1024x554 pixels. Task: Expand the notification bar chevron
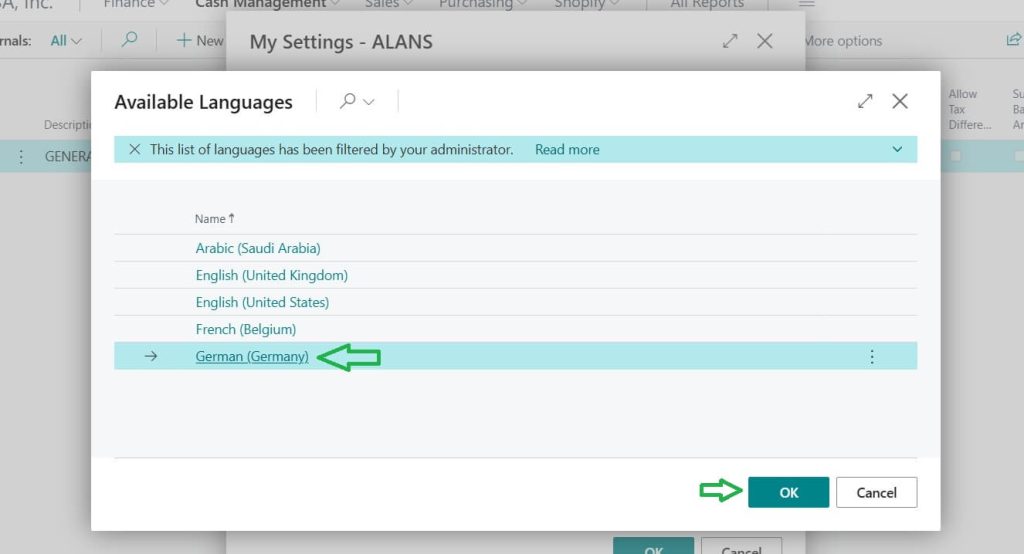click(896, 149)
